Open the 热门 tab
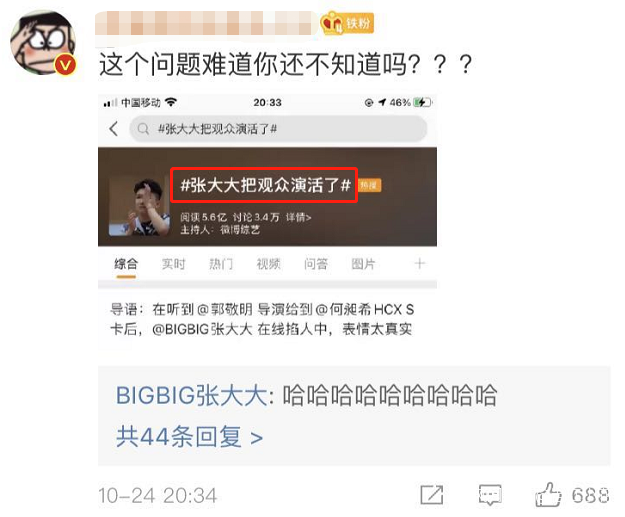Screen dimensions: 625x517 221,264
